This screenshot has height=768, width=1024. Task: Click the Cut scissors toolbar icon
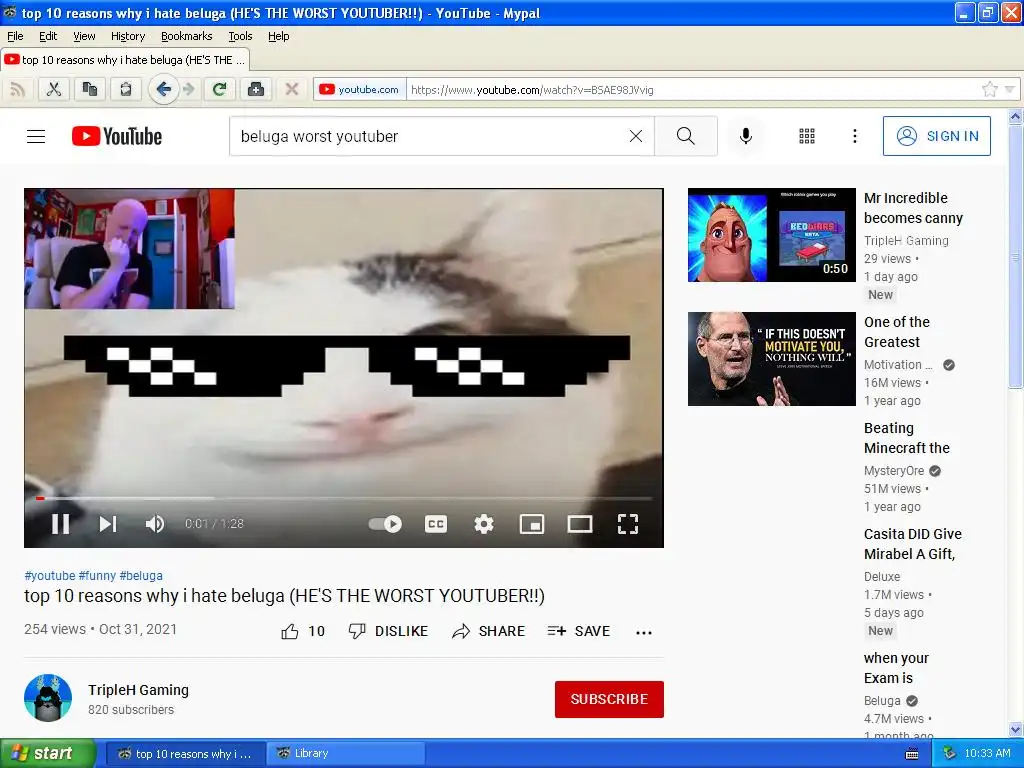[x=54, y=89]
